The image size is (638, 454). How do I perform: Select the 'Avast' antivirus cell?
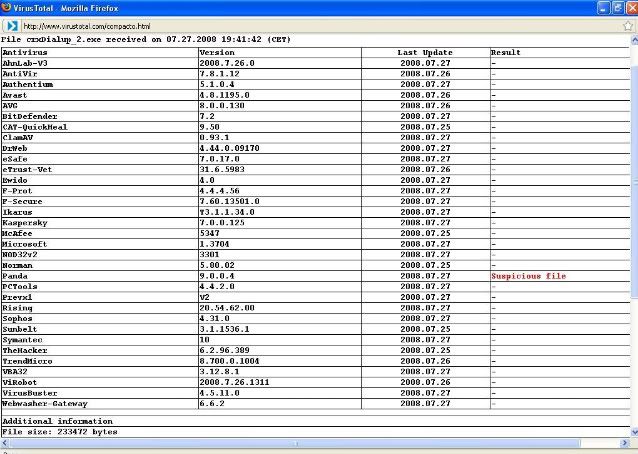[100, 95]
